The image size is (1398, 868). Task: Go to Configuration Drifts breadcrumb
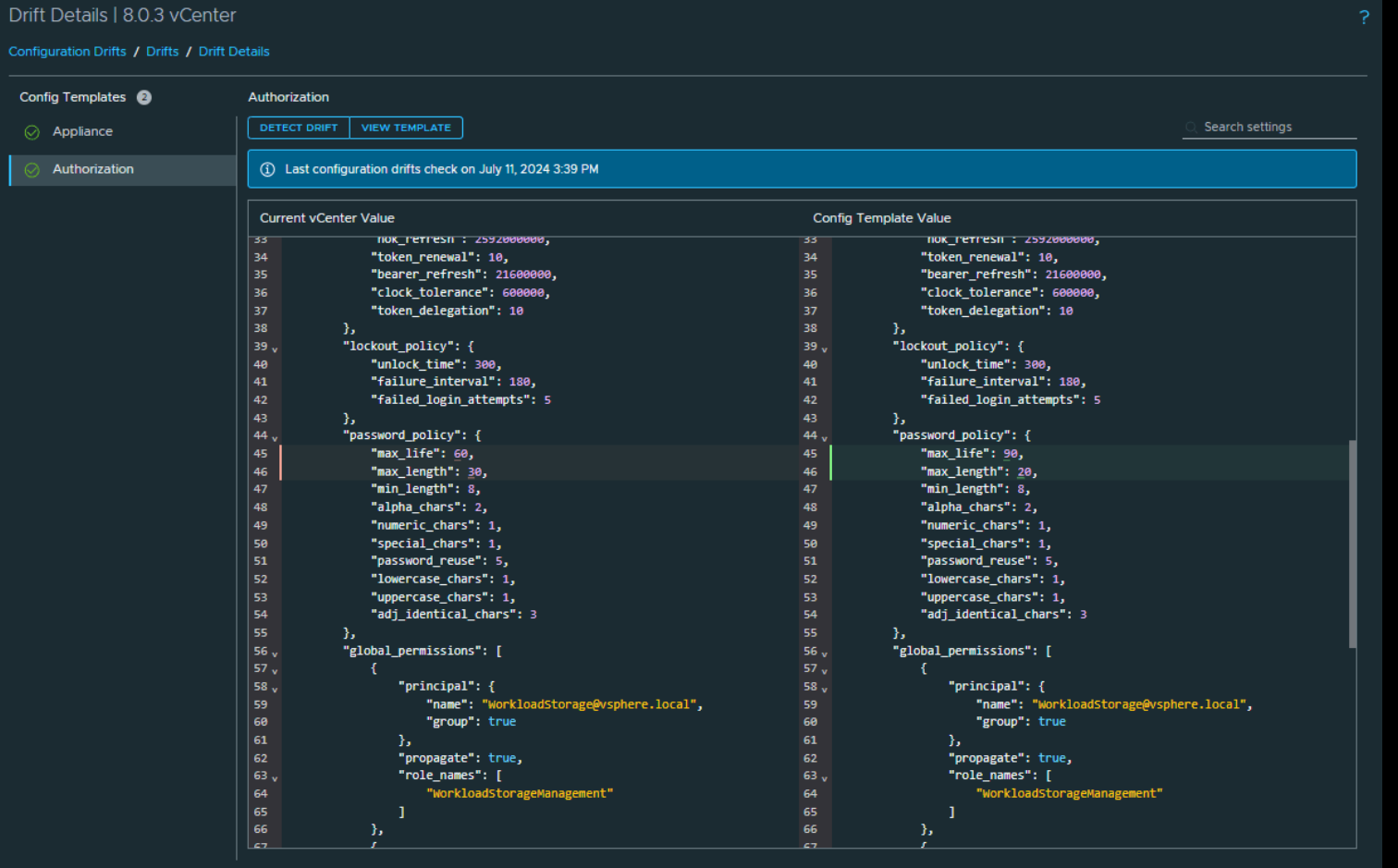click(67, 52)
